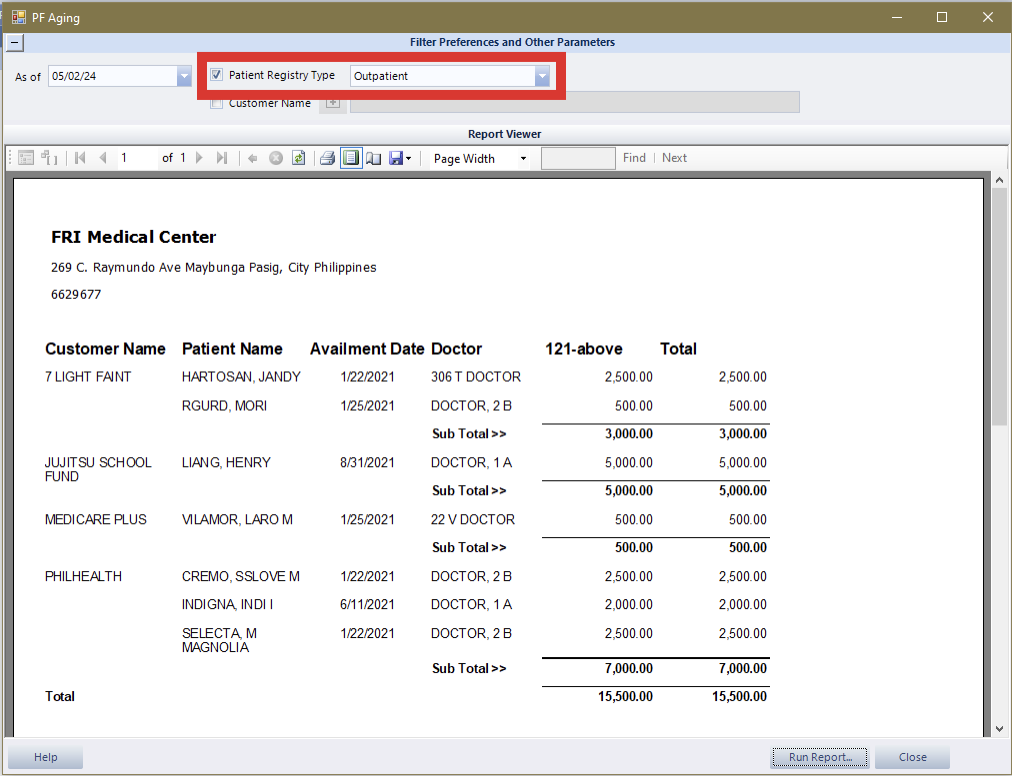Enable the Customer Name checkbox
The height and width of the screenshot is (776, 1012).
(x=217, y=103)
